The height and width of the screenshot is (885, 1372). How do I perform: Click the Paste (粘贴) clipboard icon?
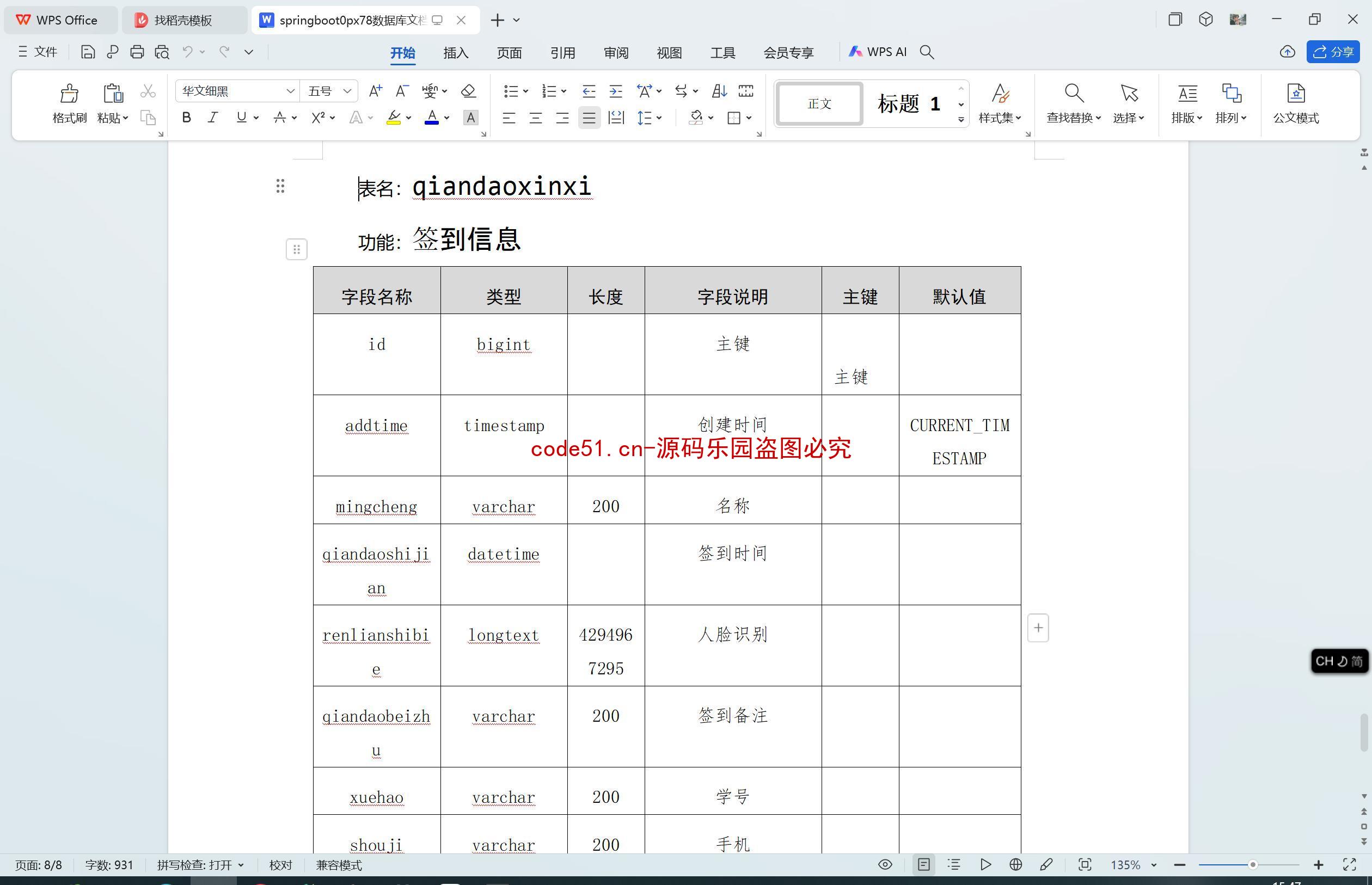point(113,93)
